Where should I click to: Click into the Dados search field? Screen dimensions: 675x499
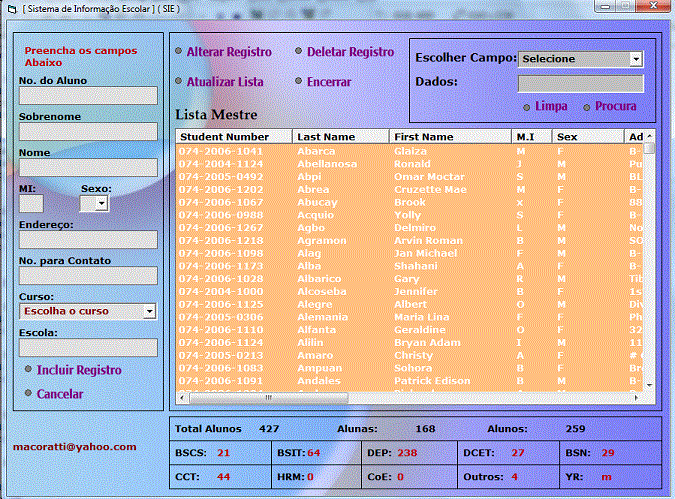click(580, 83)
